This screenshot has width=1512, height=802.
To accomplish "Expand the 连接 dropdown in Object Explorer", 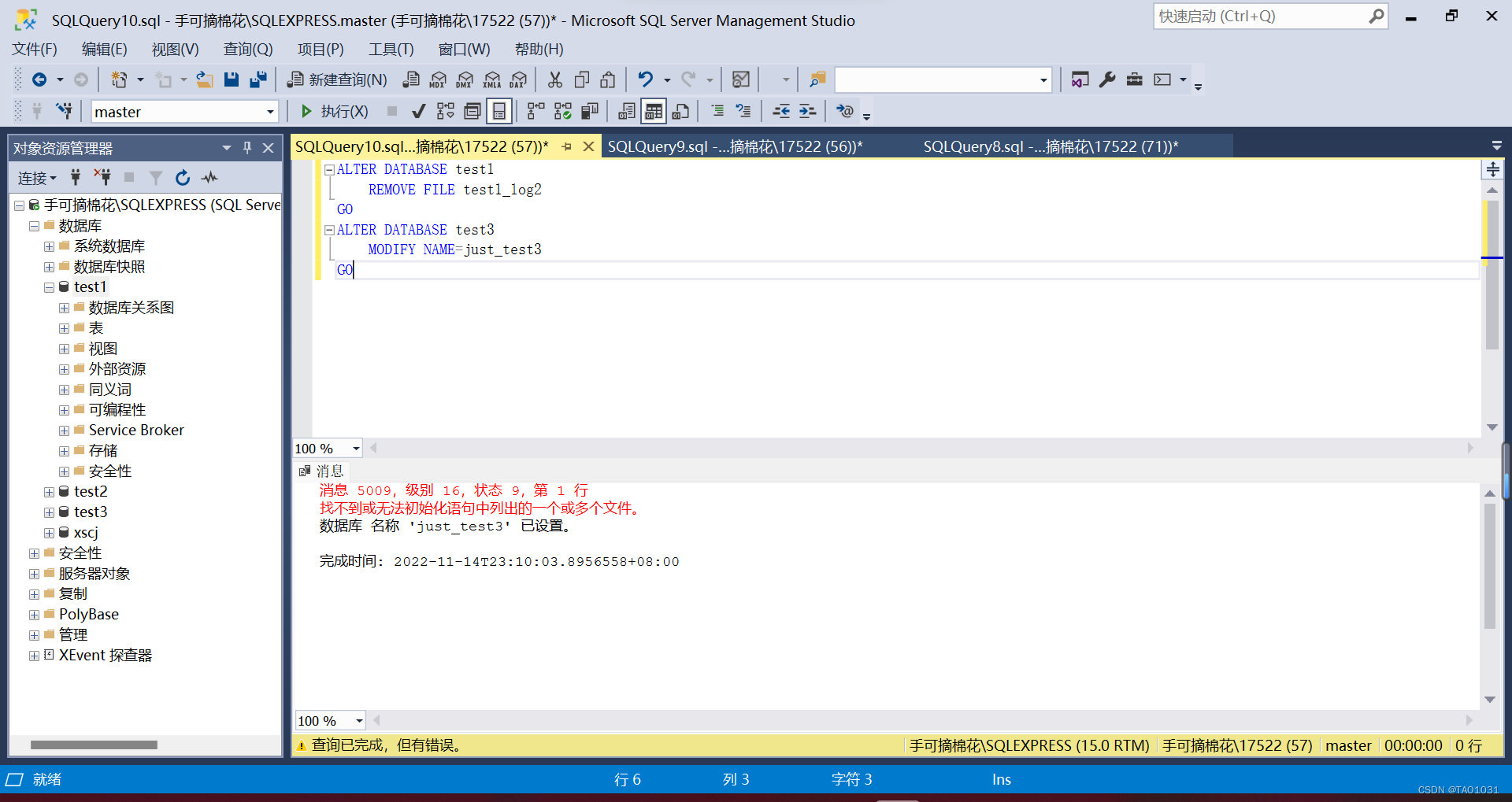I will tap(37, 179).
